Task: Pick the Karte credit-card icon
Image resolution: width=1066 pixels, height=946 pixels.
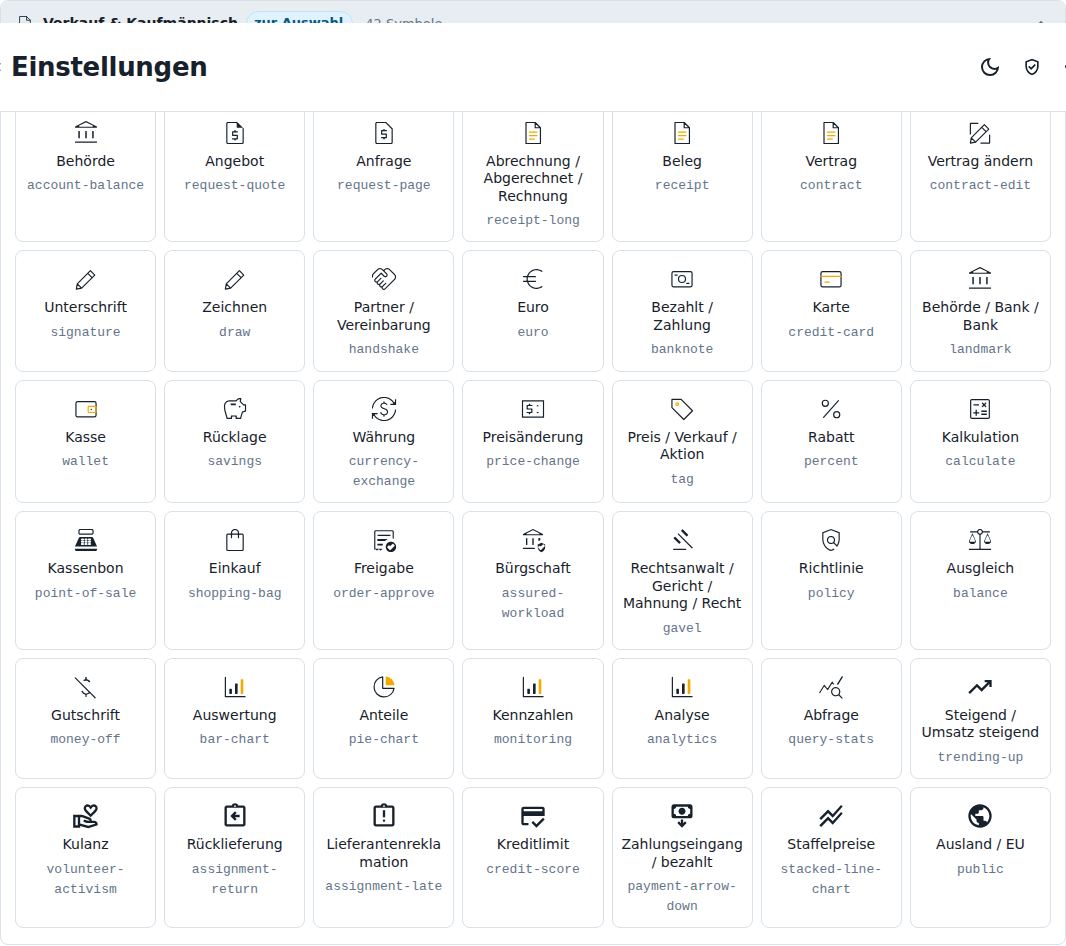Action: coord(831,279)
